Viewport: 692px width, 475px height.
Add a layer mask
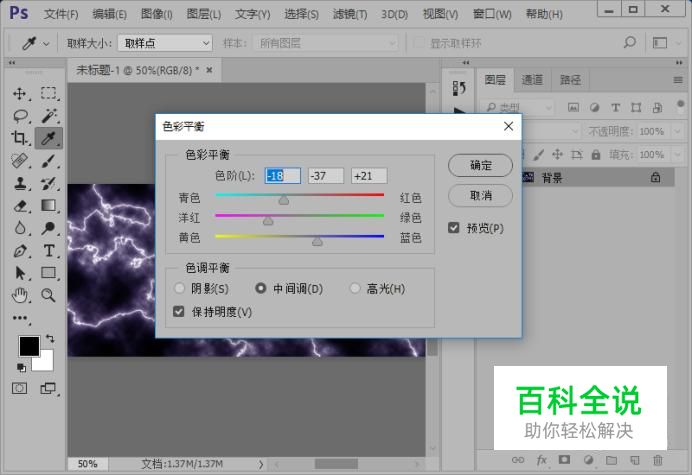(x=564, y=460)
